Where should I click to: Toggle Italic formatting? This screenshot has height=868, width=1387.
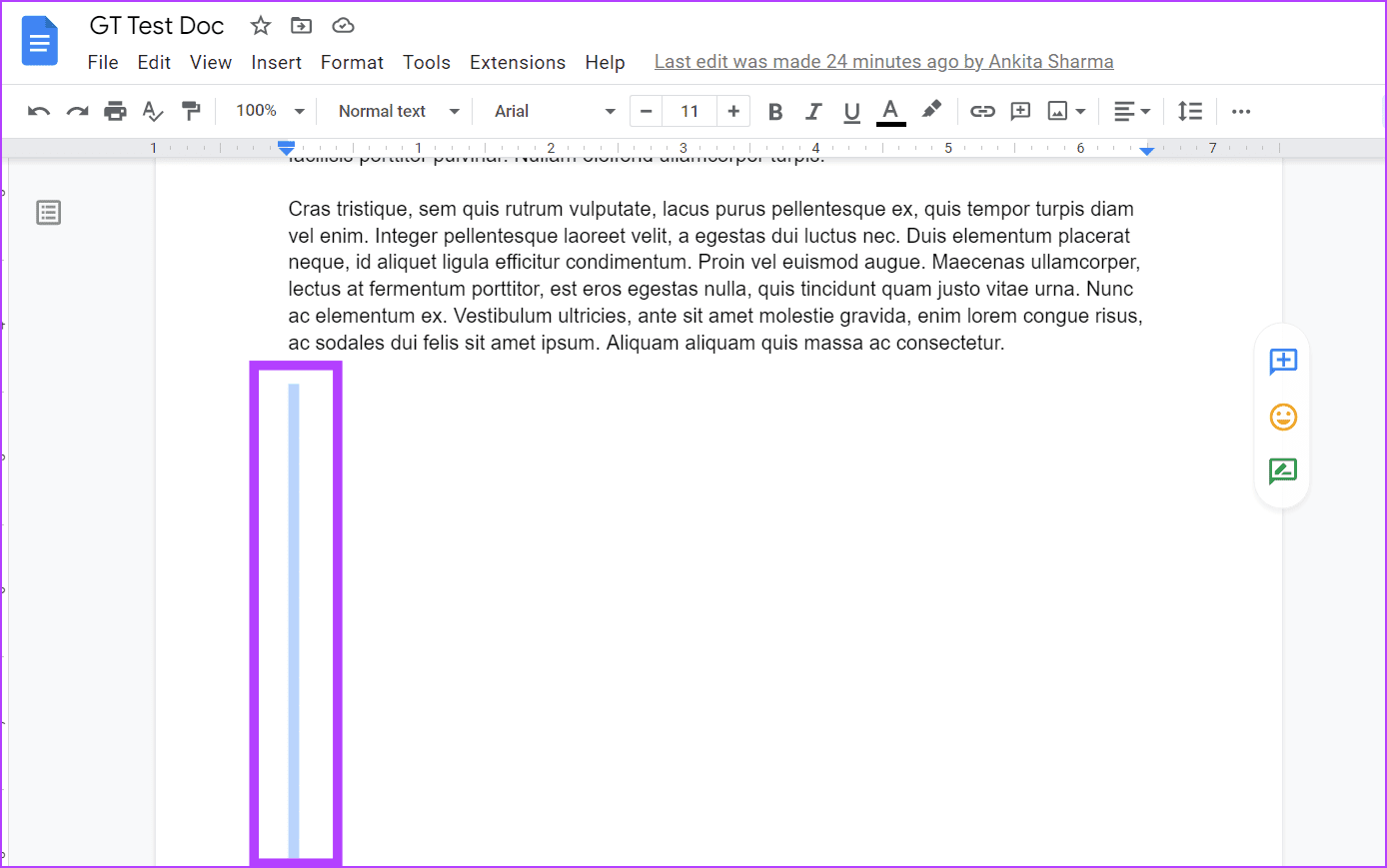pyautogui.click(x=813, y=111)
